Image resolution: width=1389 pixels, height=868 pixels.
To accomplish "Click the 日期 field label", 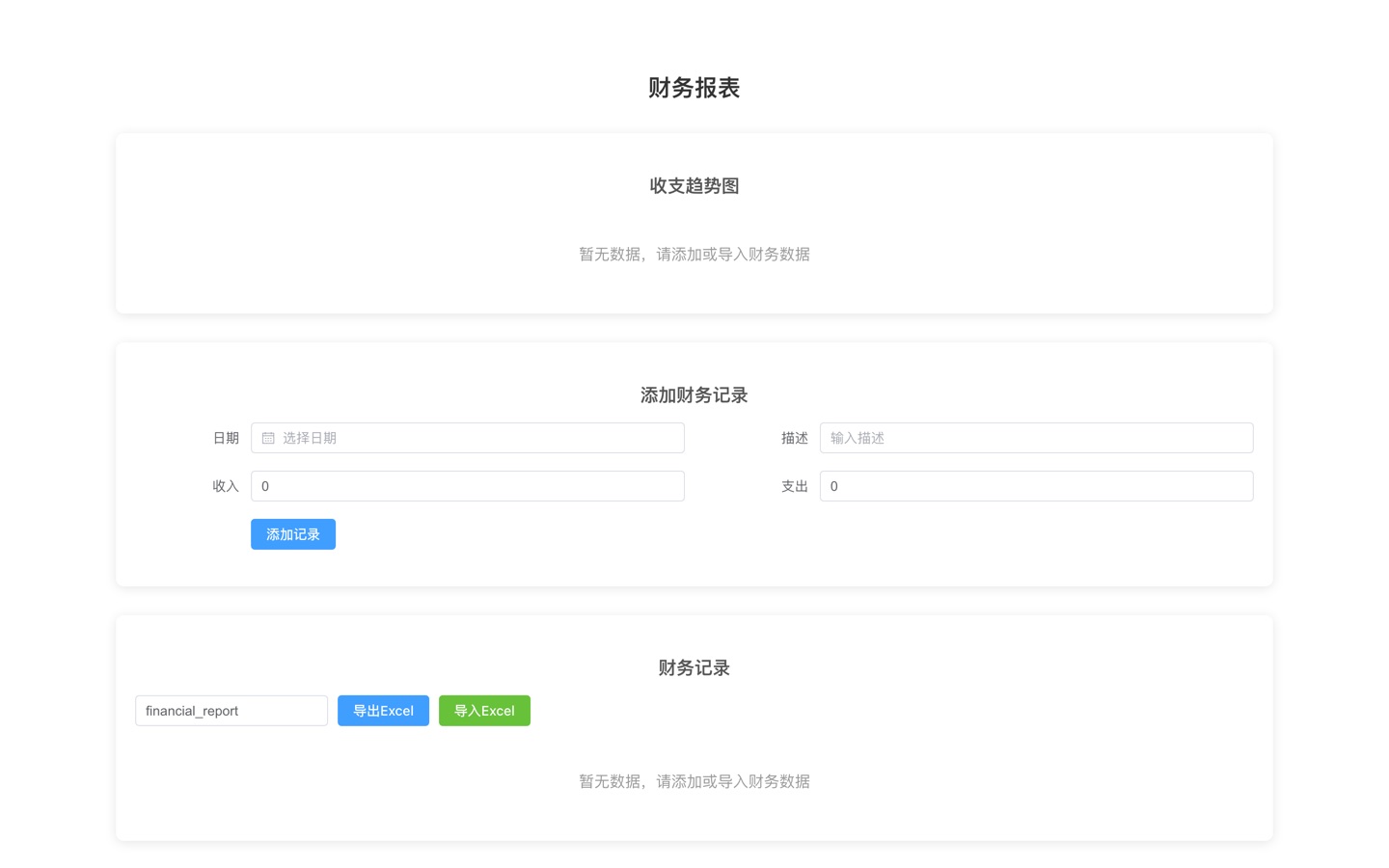I will (x=226, y=438).
